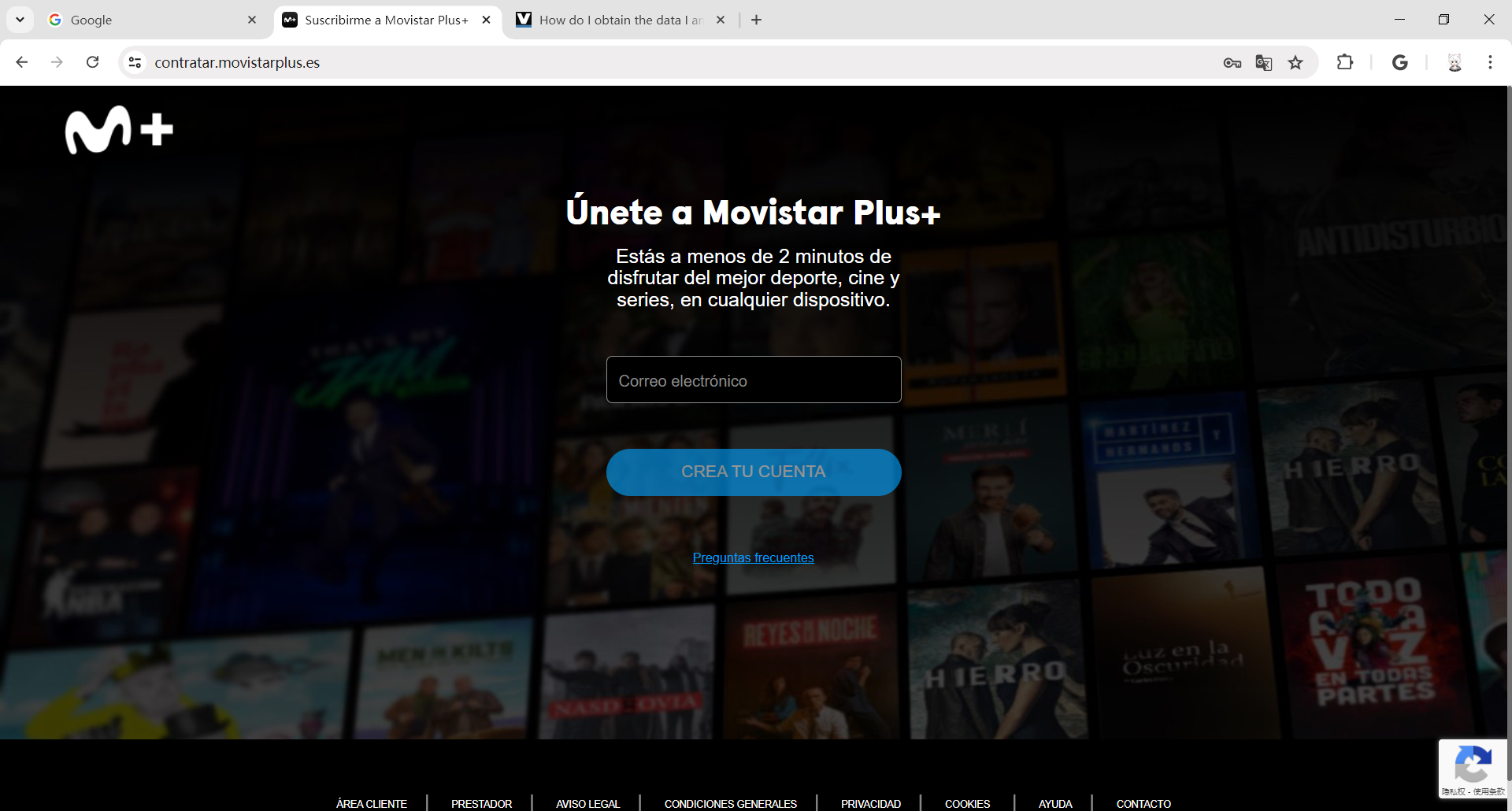
Task: Close the browser window
Action: (1488, 20)
